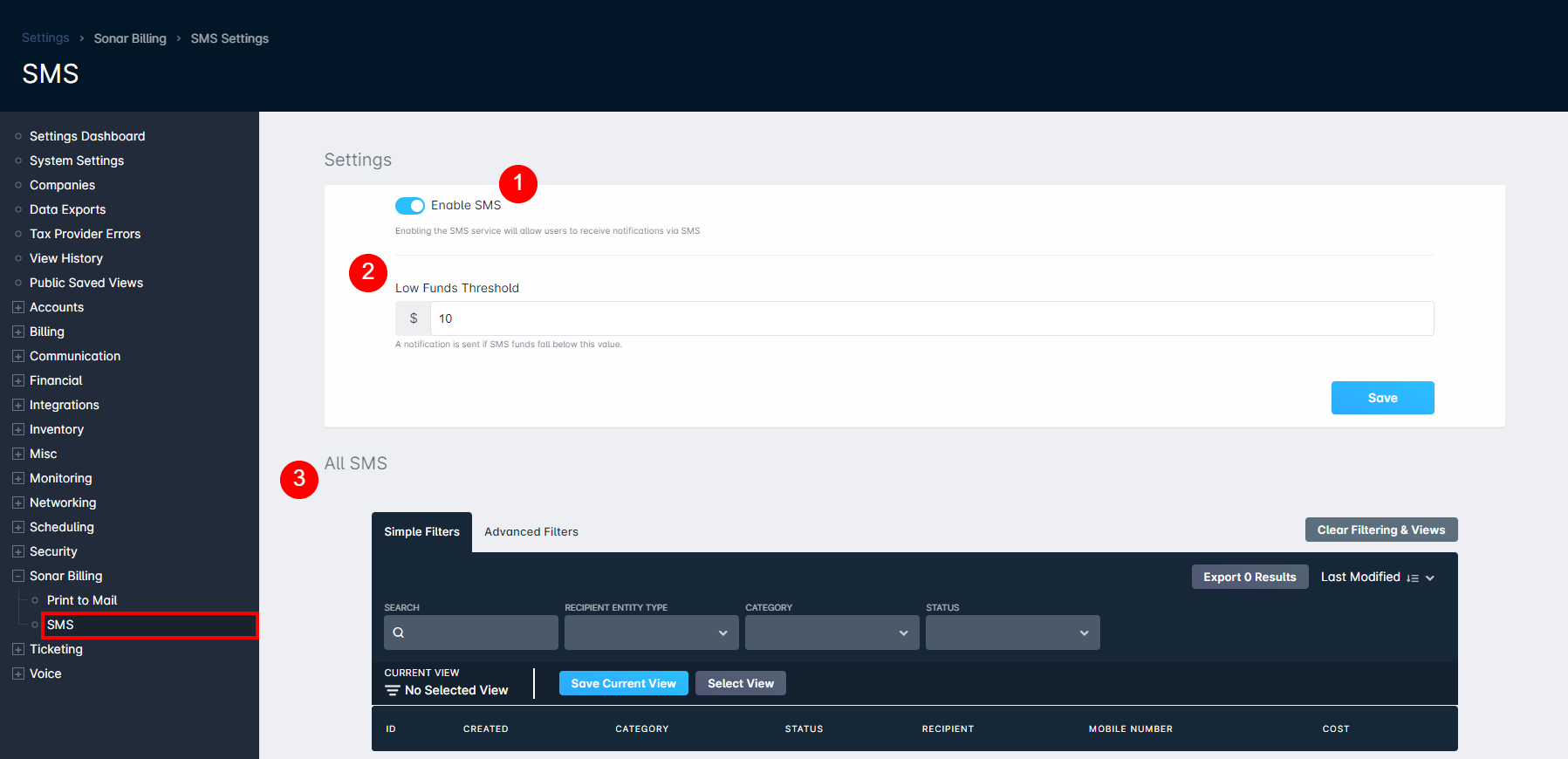Expand the Ticketing plus icon
The image size is (1568, 759).
tap(18, 649)
